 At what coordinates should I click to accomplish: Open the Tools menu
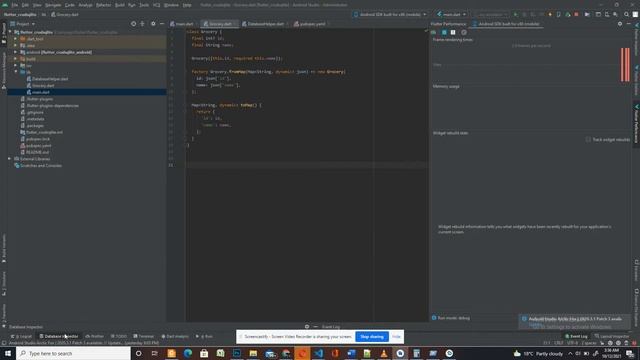144,5
